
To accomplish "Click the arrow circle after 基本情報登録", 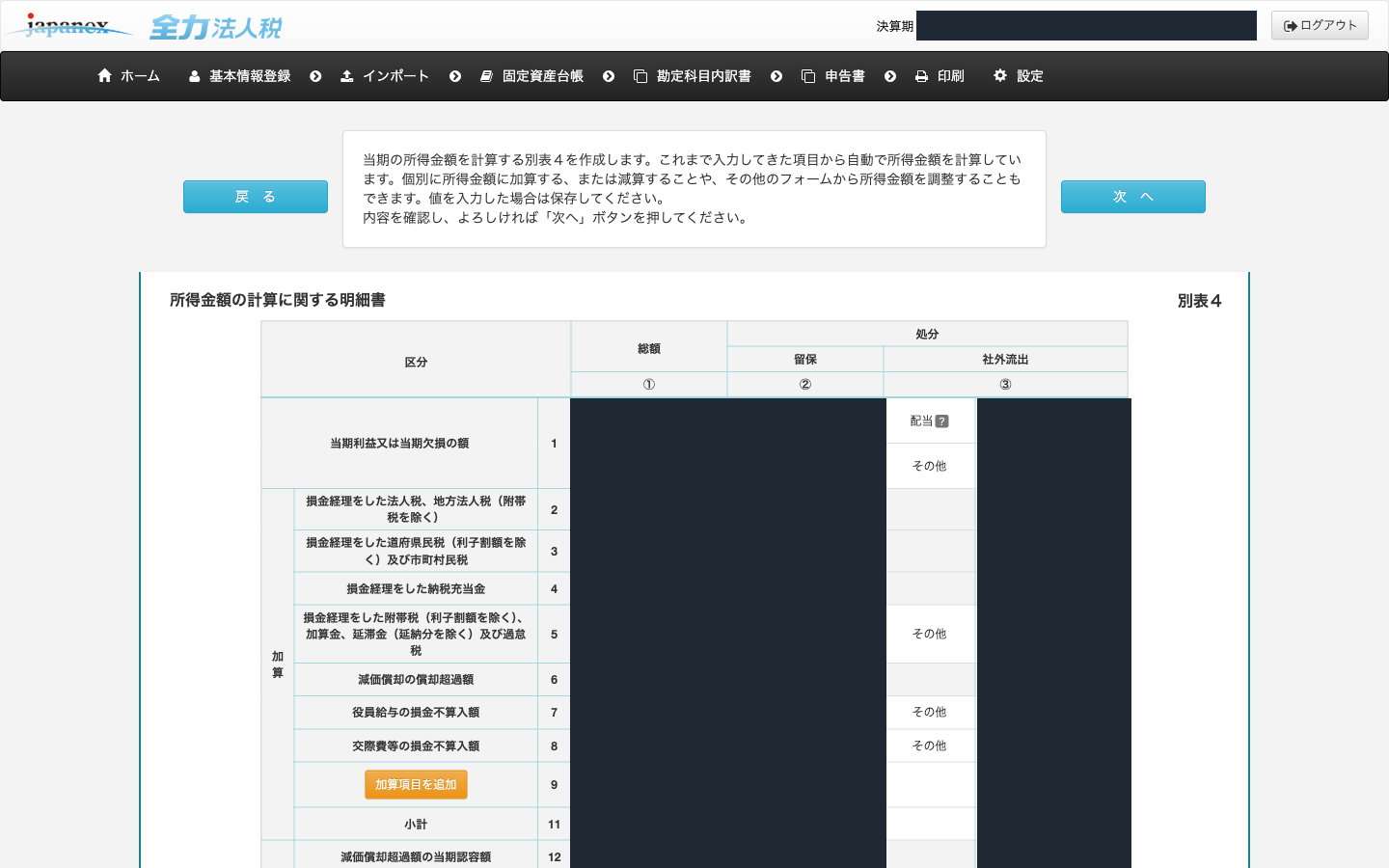I will coord(315,76).
